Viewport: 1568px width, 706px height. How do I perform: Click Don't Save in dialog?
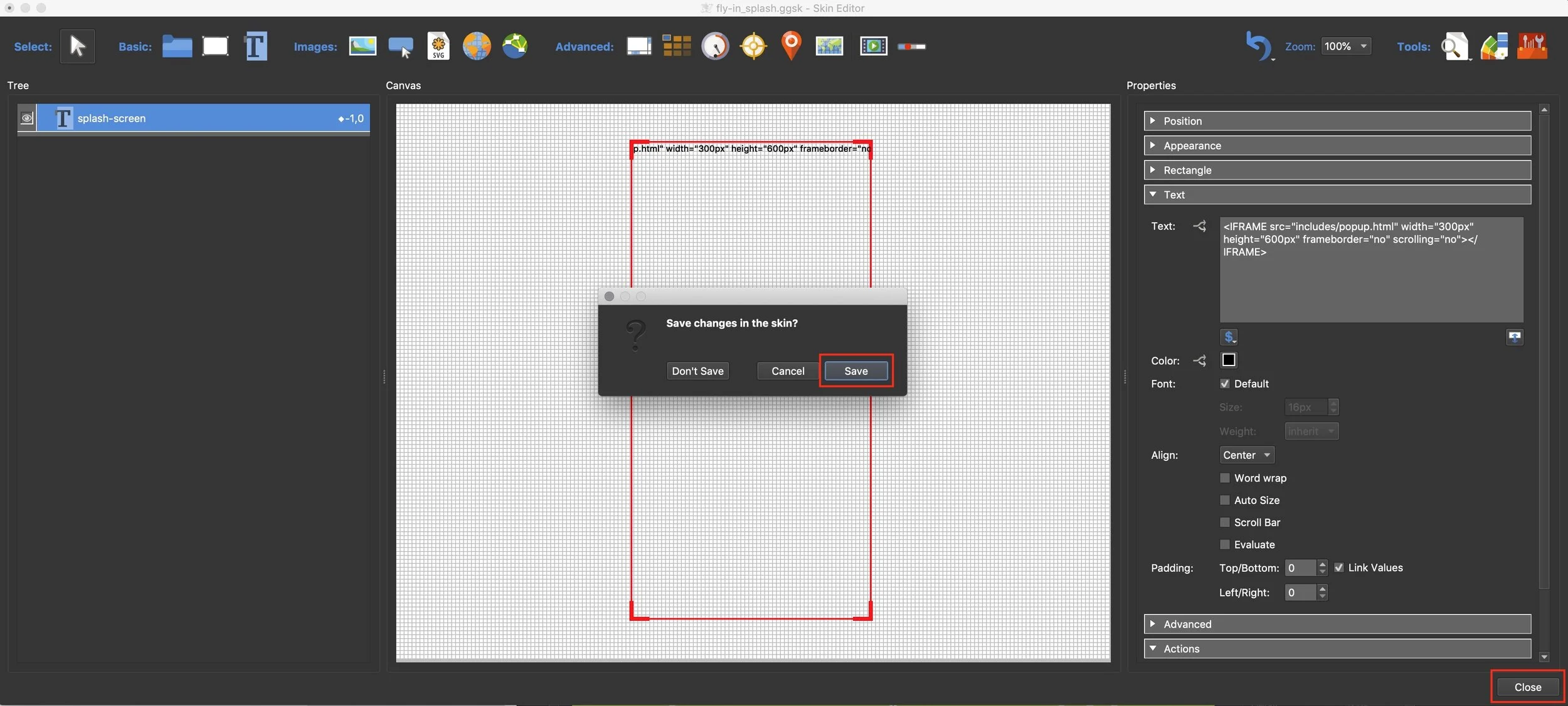697,371
